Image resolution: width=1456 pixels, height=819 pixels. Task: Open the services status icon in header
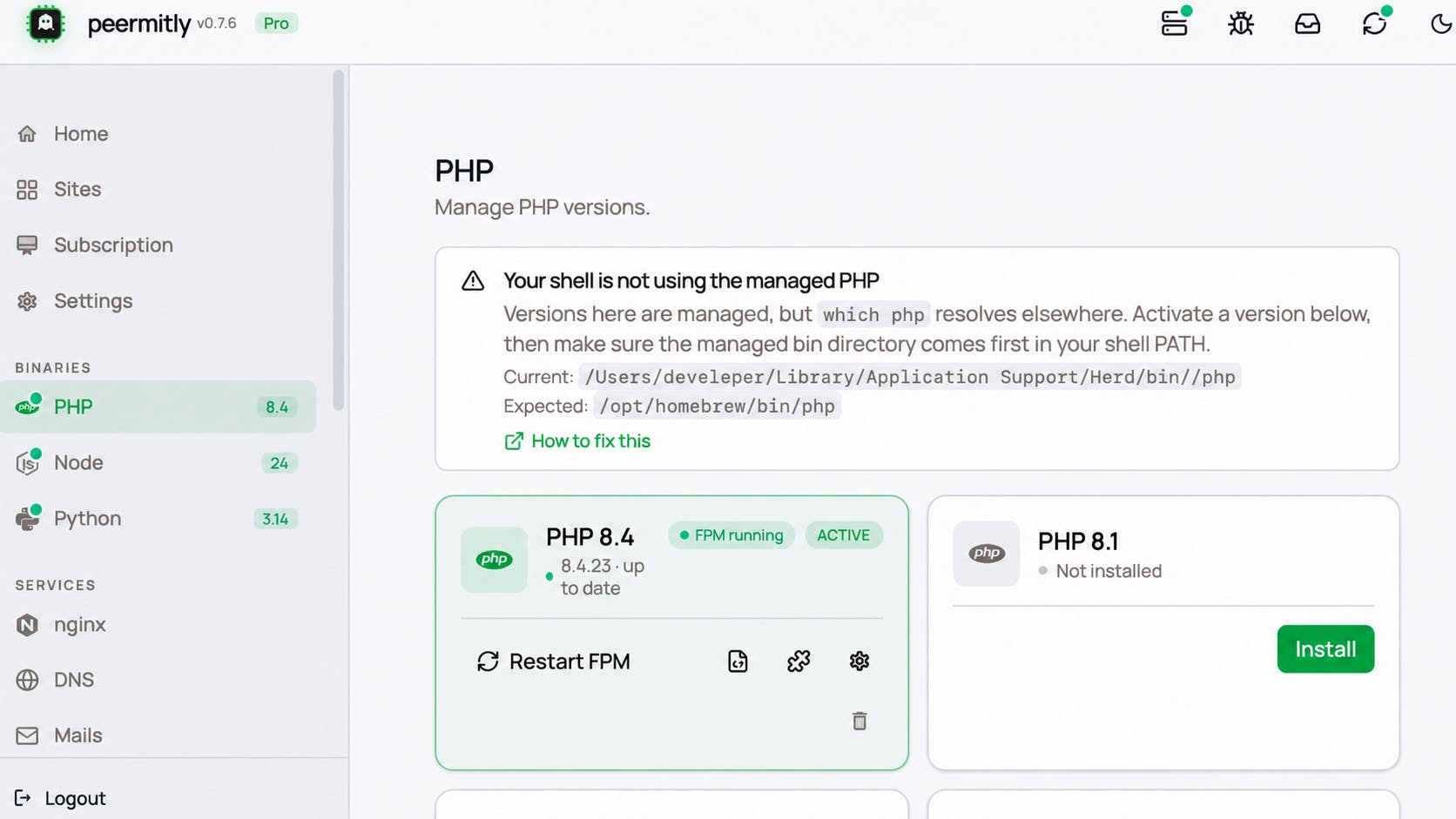coord(1175,23)
